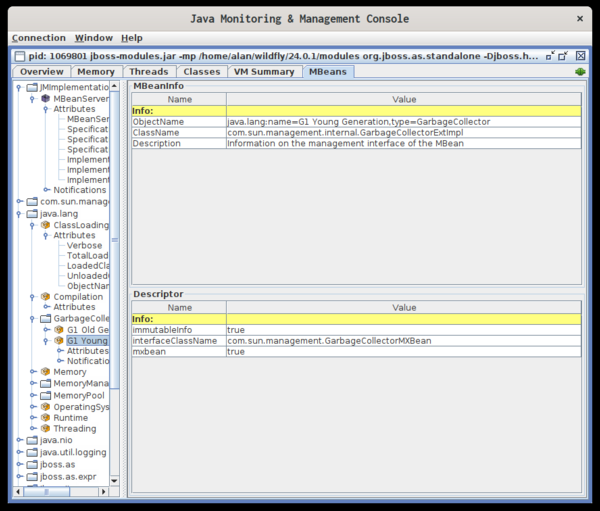The width and height of the screenshot is (600, 511).
Task: Switch to the VM Summary tab
Action: pyautogui.click(x=263, y=72)
